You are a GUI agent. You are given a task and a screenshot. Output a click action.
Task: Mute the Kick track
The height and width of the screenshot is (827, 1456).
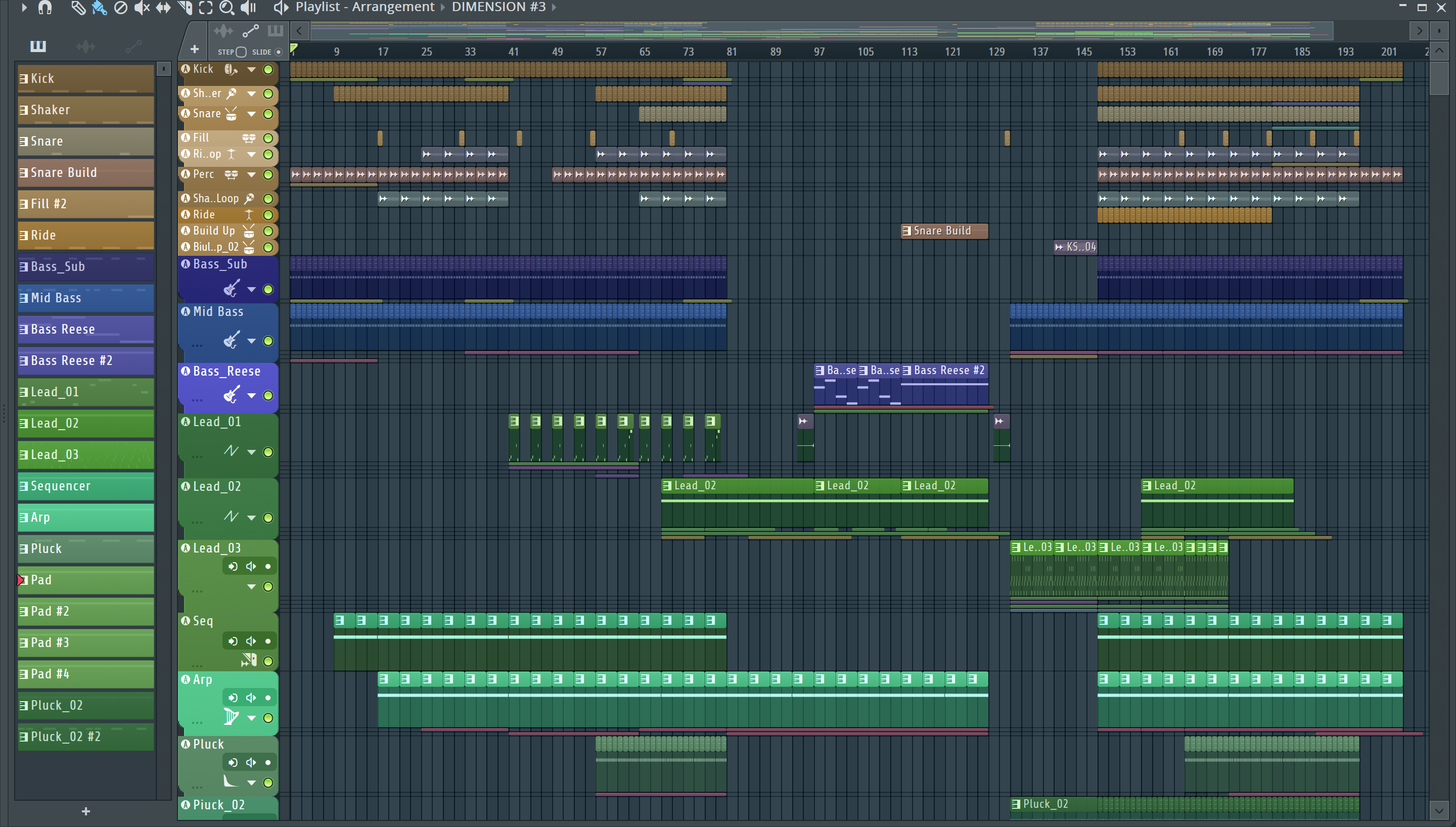click(x=268, y=69)
